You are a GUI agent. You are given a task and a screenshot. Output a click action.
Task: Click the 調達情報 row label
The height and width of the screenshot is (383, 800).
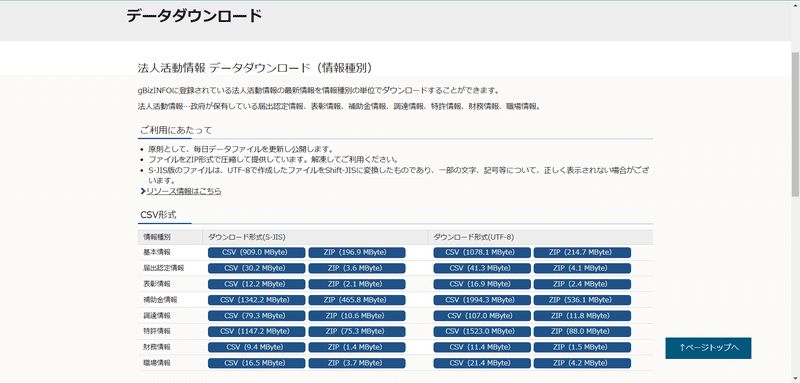pos(157,316)
